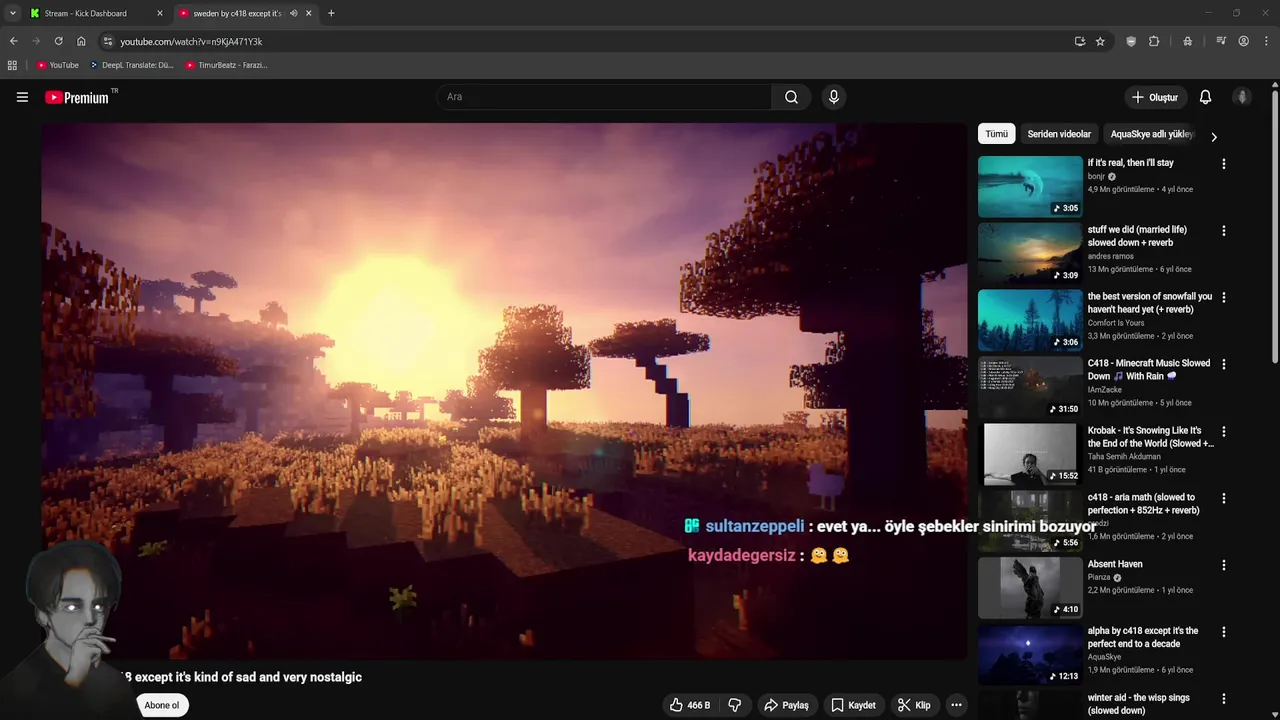Click the incognito-style extension icon in the toolbar
This screenshot has height=720, width=1280.
pyautogui.click(x=1187, y=41)
